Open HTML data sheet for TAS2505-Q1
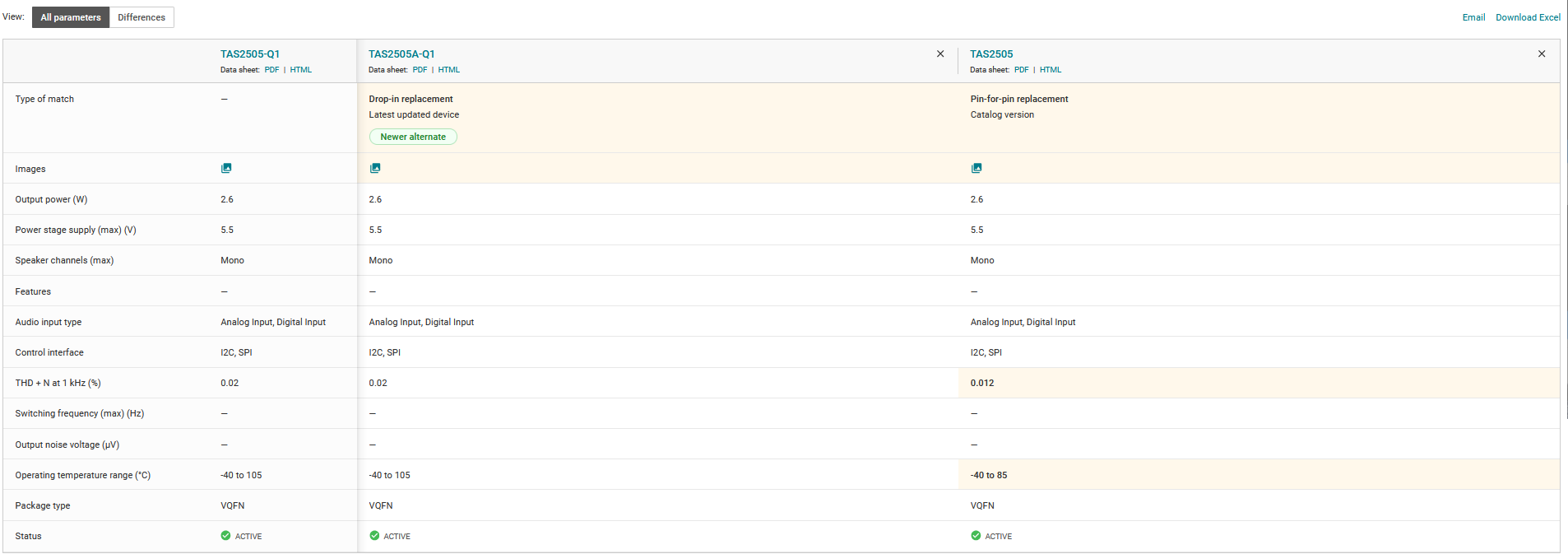1568x554 pixels. click(301, 70)
